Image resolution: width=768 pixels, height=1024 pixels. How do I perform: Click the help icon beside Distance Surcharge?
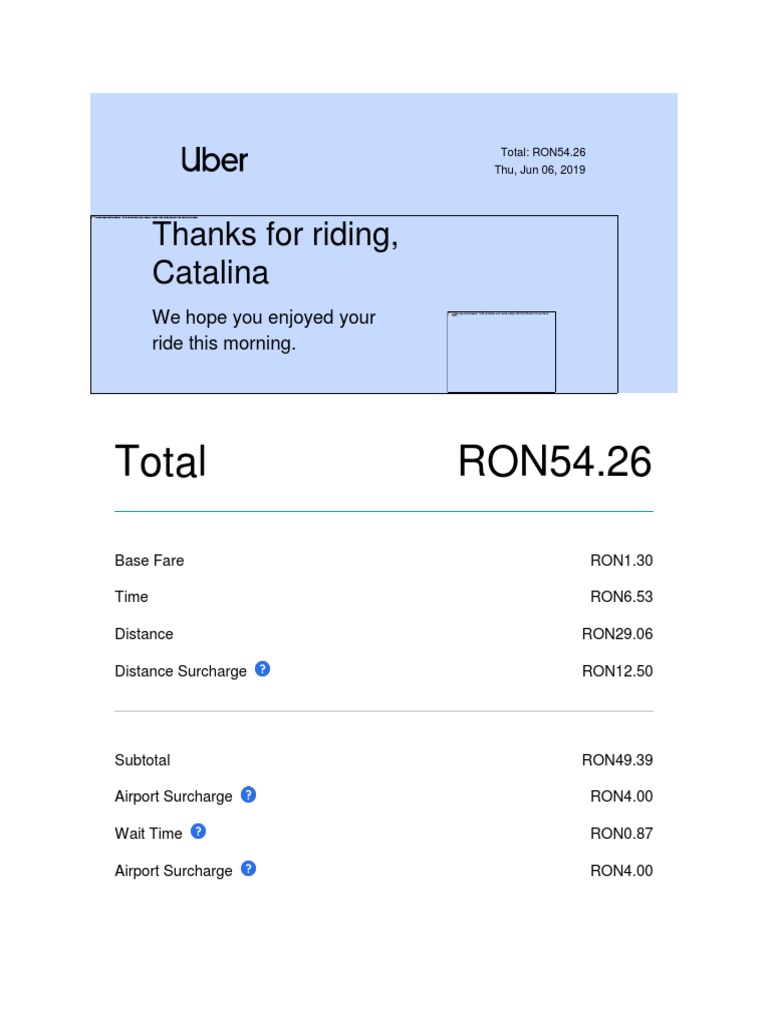point(262,669)
